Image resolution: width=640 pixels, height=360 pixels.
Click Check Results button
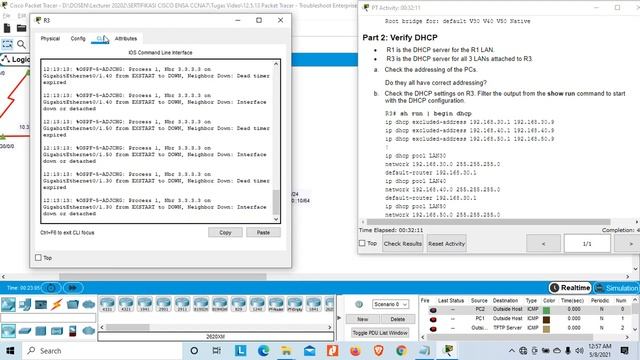[x=402, y=244]
